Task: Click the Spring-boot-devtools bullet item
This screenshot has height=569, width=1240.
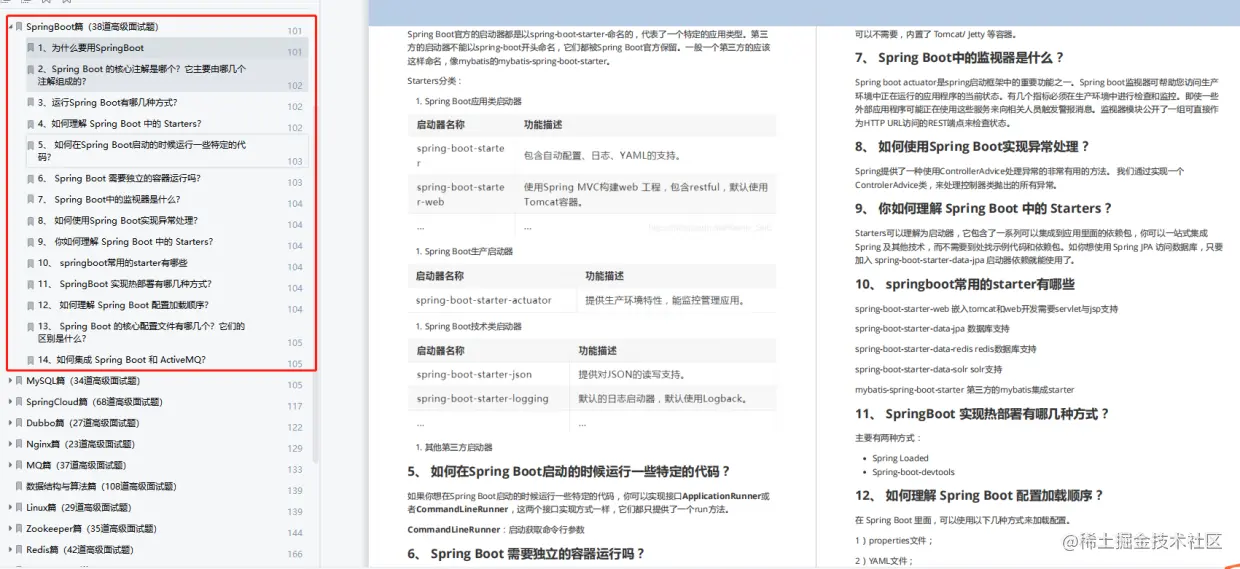Action: click(913, 472)
